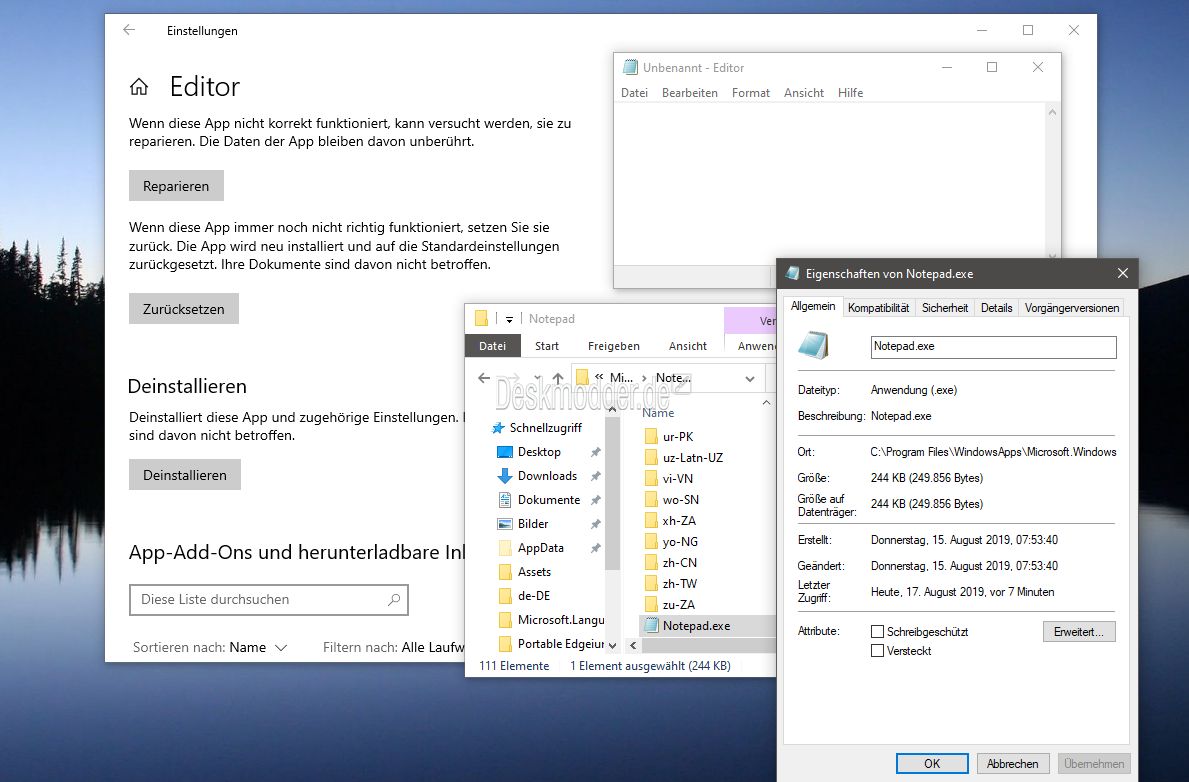
Task: Click the zu-ZA folder icon
Action: point(651,605)
